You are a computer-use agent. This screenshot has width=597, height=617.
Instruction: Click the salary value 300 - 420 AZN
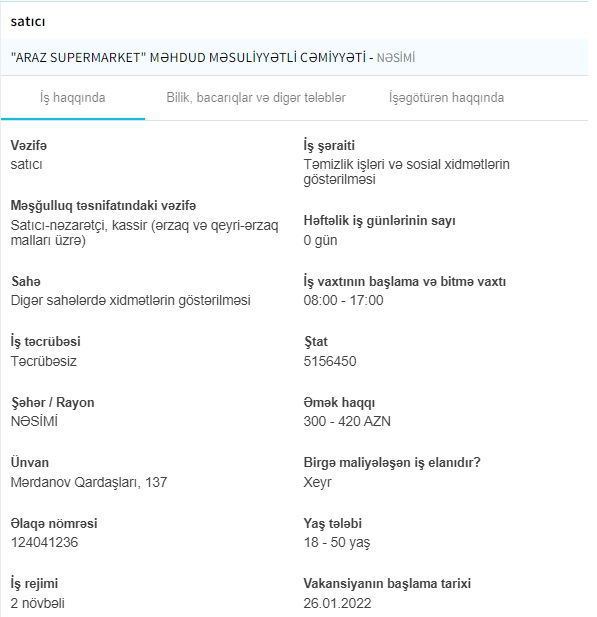pos(347,421)
